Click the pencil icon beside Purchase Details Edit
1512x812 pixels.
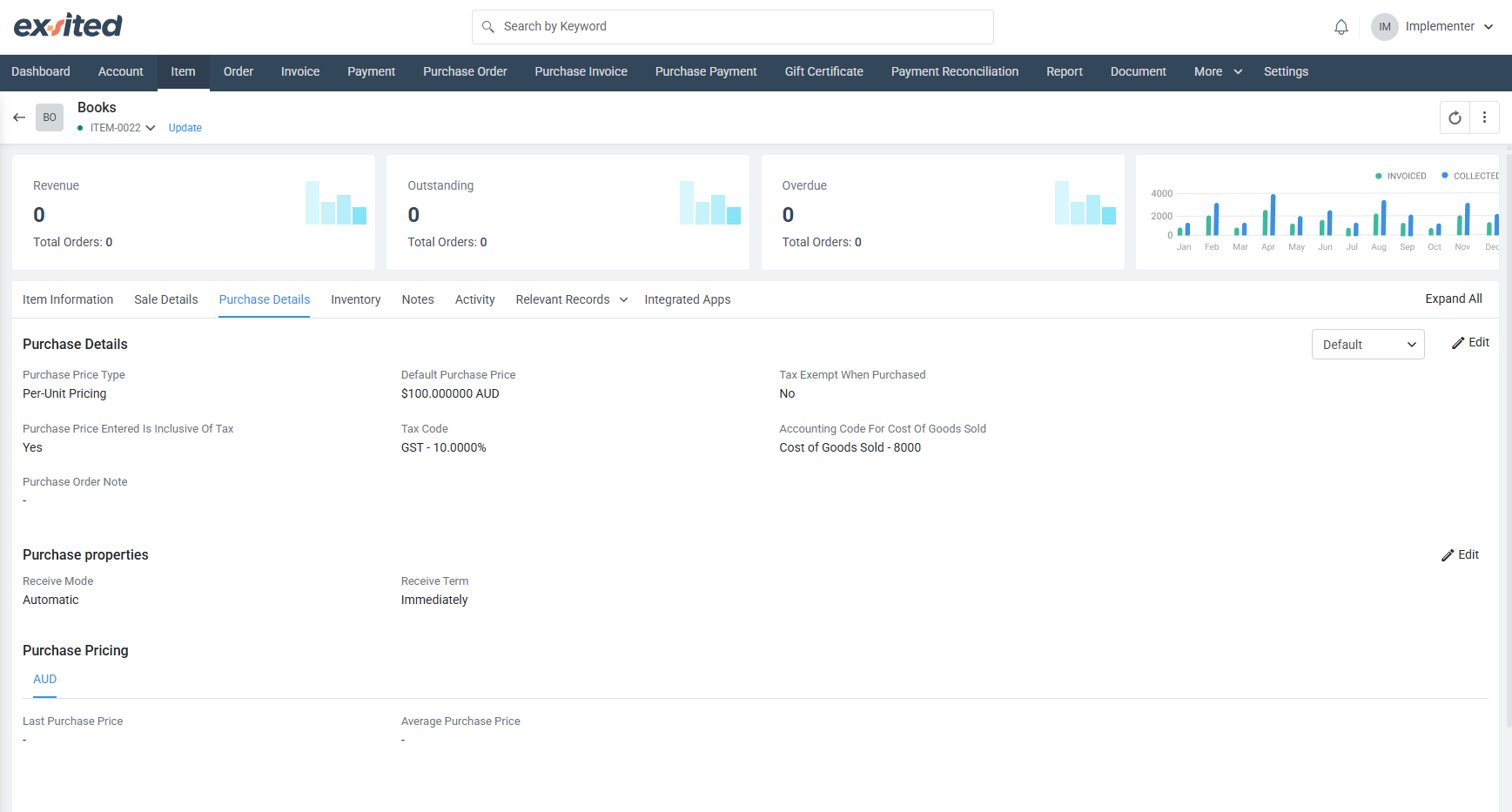click(x=1458, y=343)
